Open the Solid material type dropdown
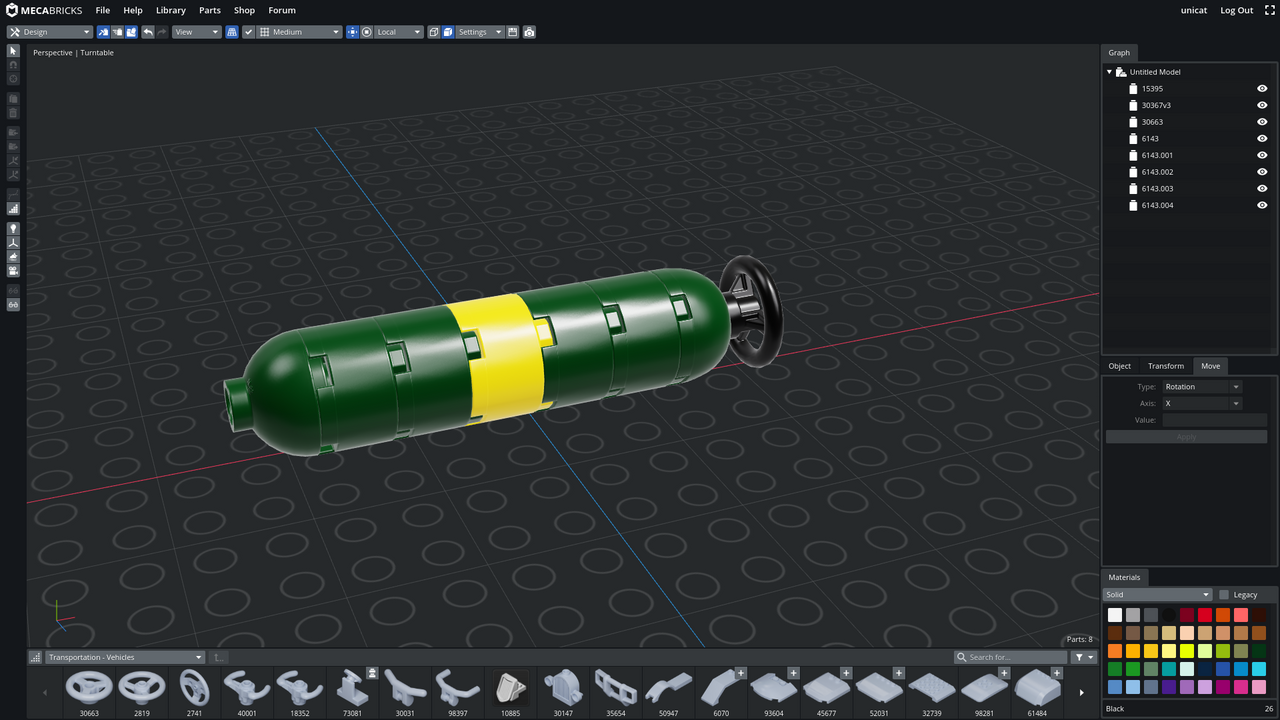This screenshot has width=1280, height=720. pos(1157,595)
